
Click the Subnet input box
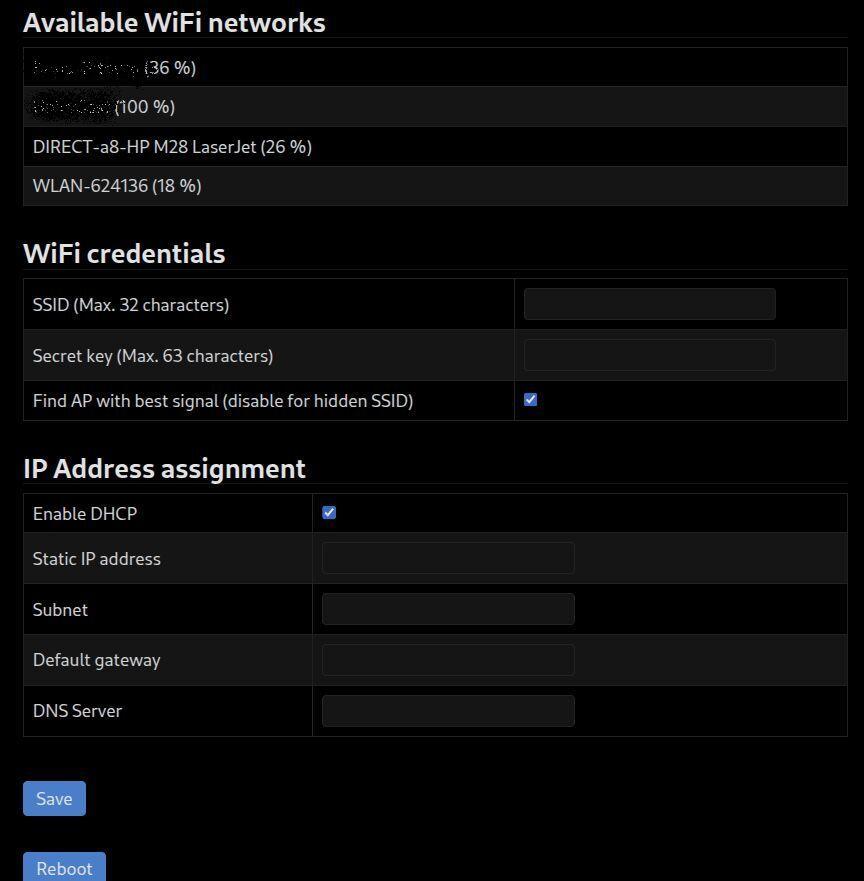click(x=447, y=609)
